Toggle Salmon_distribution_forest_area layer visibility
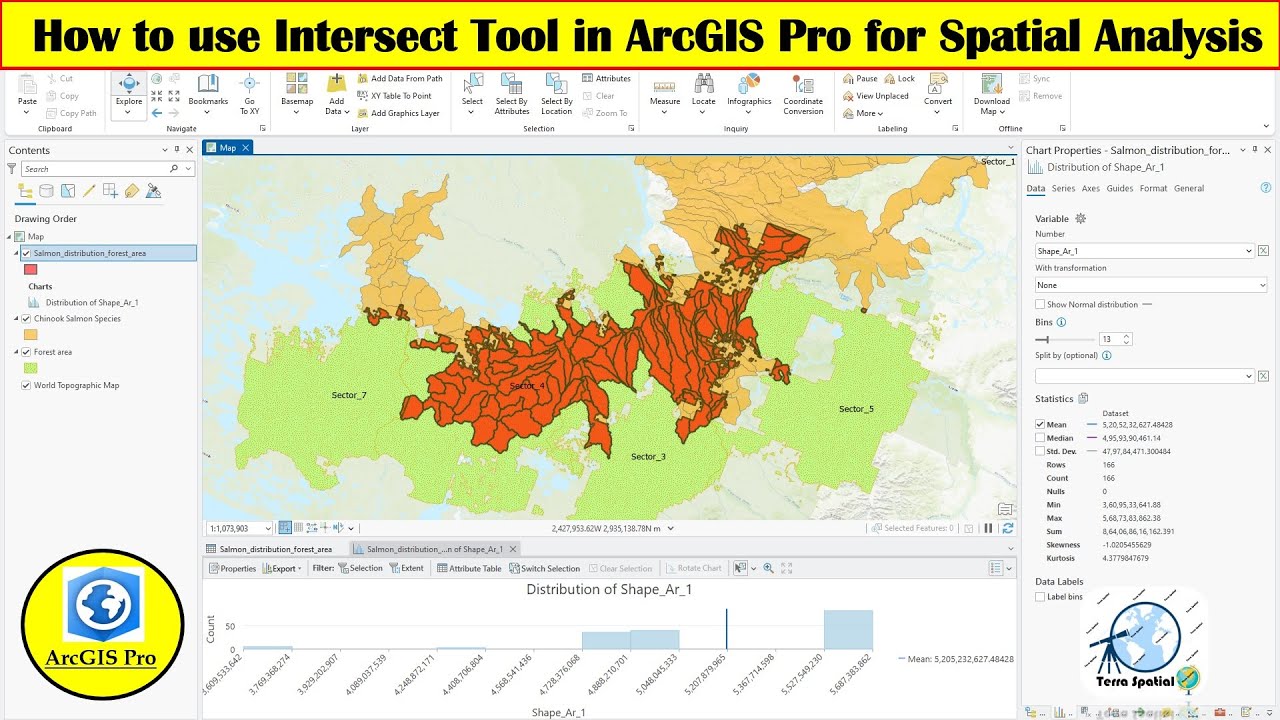 (26, 253)
